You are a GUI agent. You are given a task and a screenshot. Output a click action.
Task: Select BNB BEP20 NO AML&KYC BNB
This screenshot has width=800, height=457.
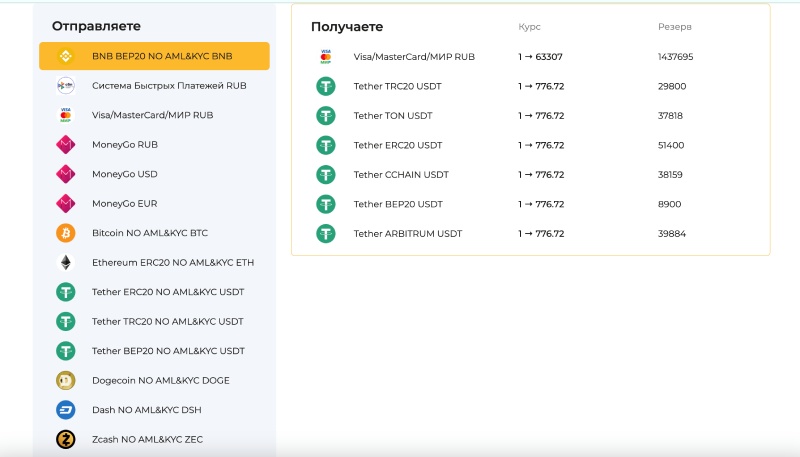(x=161, y=56)
